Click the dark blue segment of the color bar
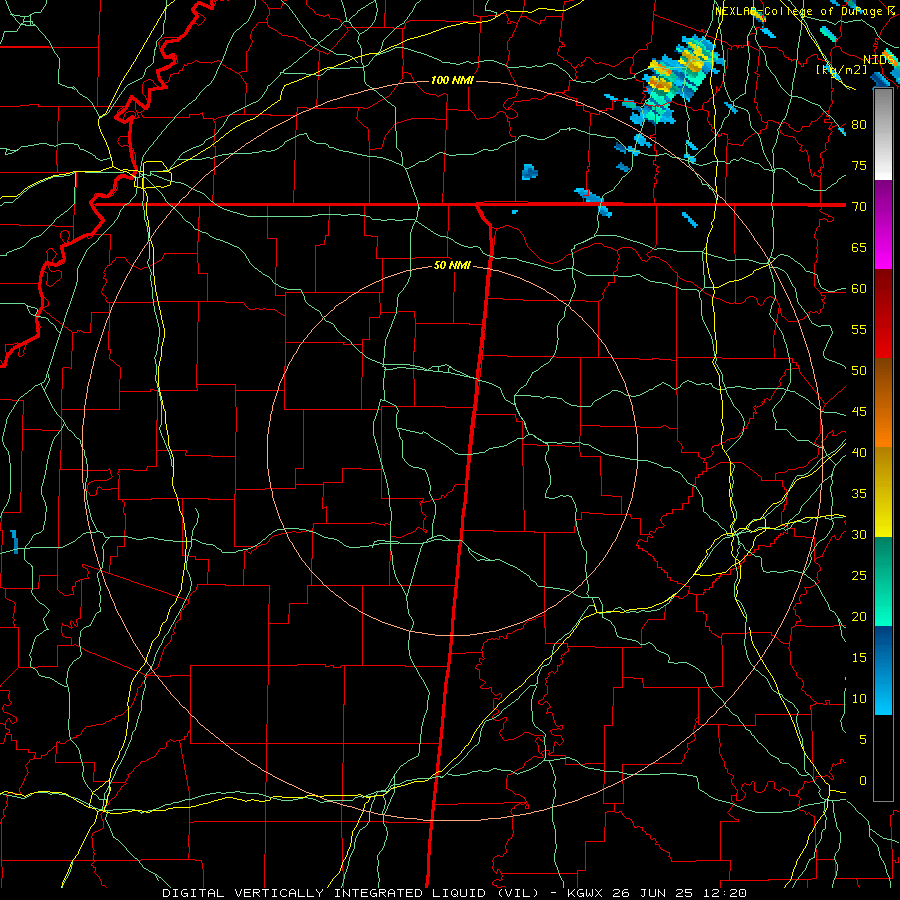 (x=883, y=646)
